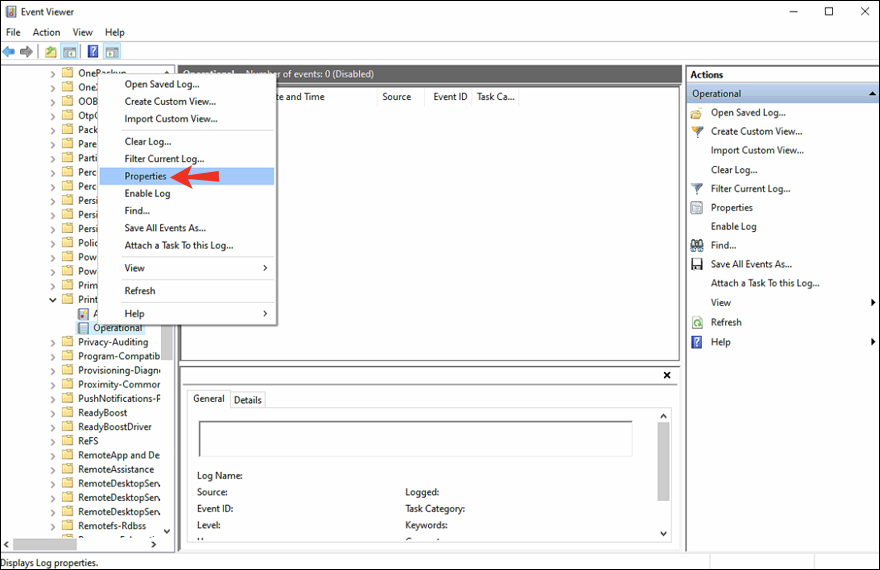This screenshot has height=570, width=880.
Task: Switch to the General tab
Action: pos(208,399)
